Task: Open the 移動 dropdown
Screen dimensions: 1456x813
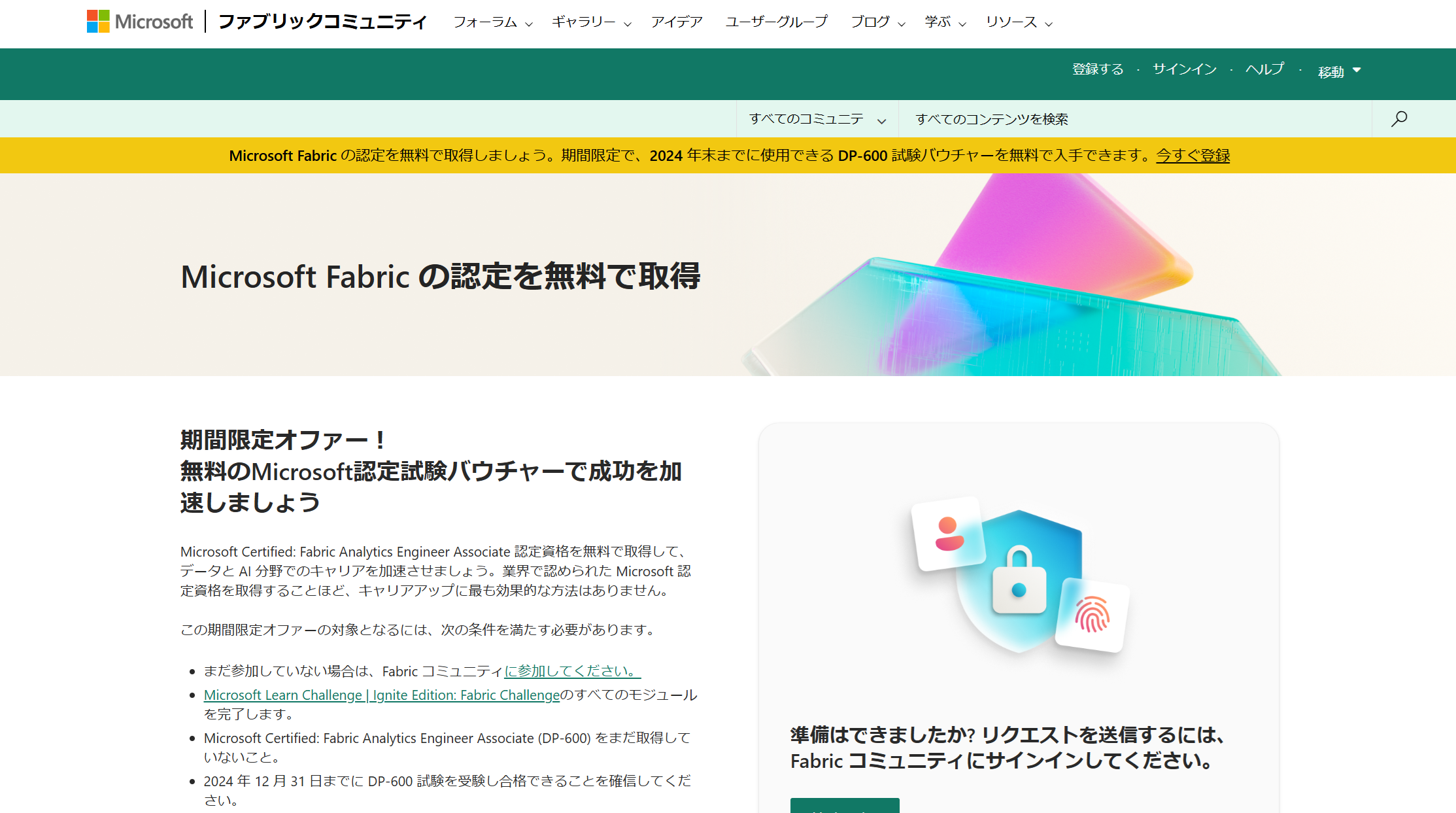Action: tap(1338, 71)
